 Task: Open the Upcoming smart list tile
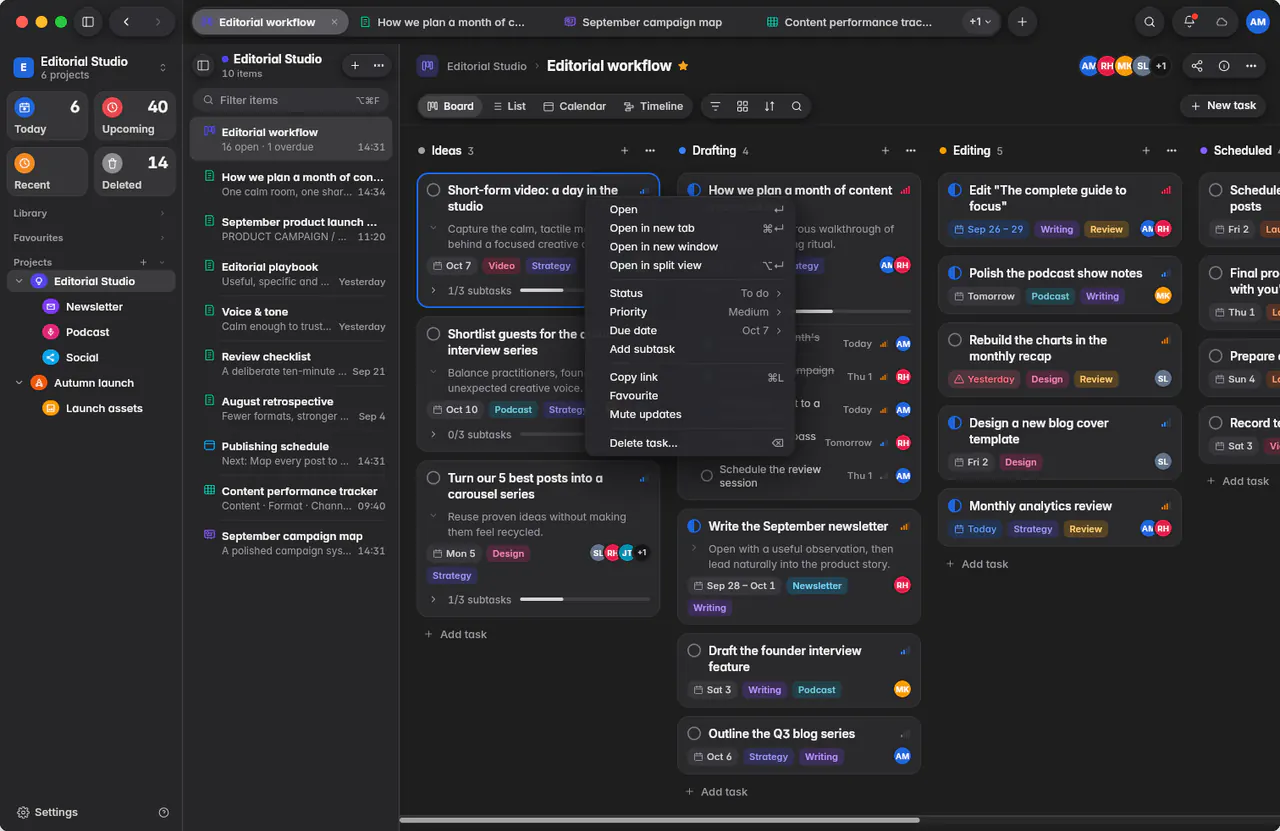[135, 117]
